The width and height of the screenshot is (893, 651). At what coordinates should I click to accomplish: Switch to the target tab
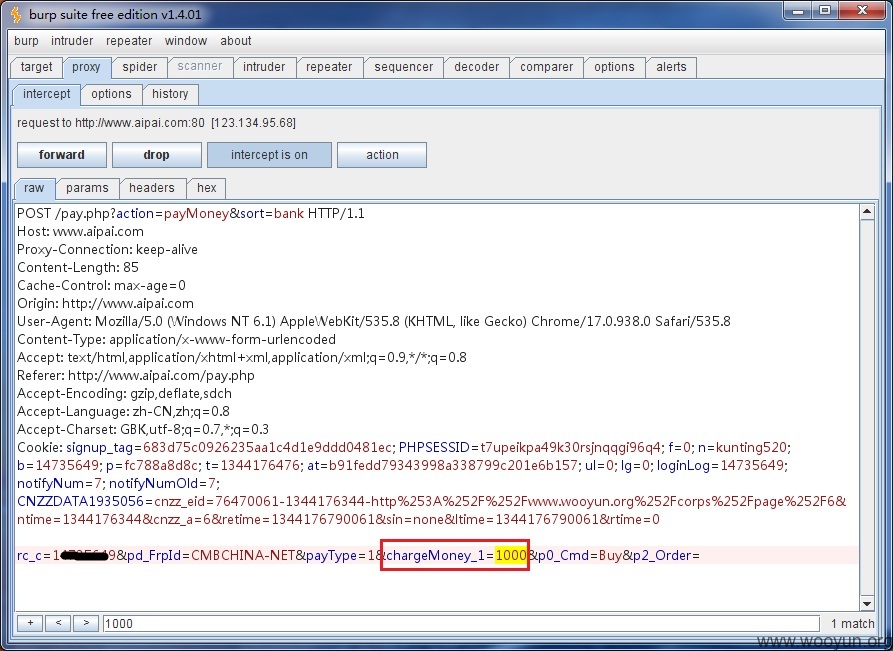point(36,67)
